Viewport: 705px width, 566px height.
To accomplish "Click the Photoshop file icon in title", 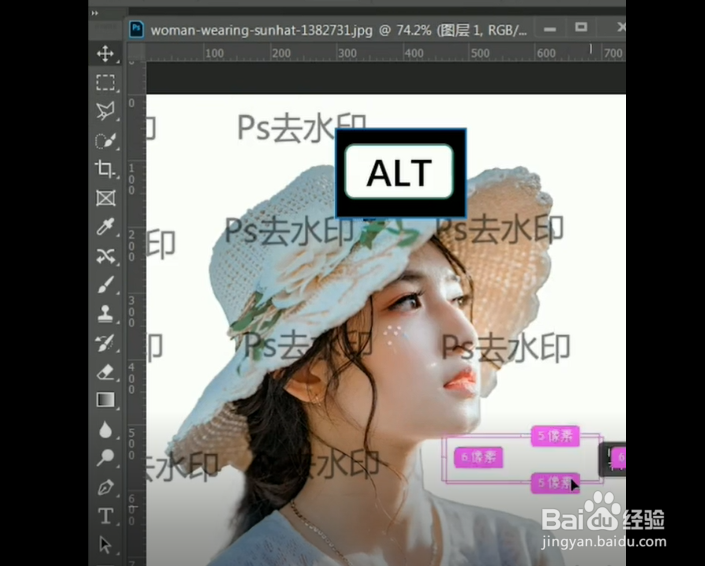I will (x=136, y=30).
